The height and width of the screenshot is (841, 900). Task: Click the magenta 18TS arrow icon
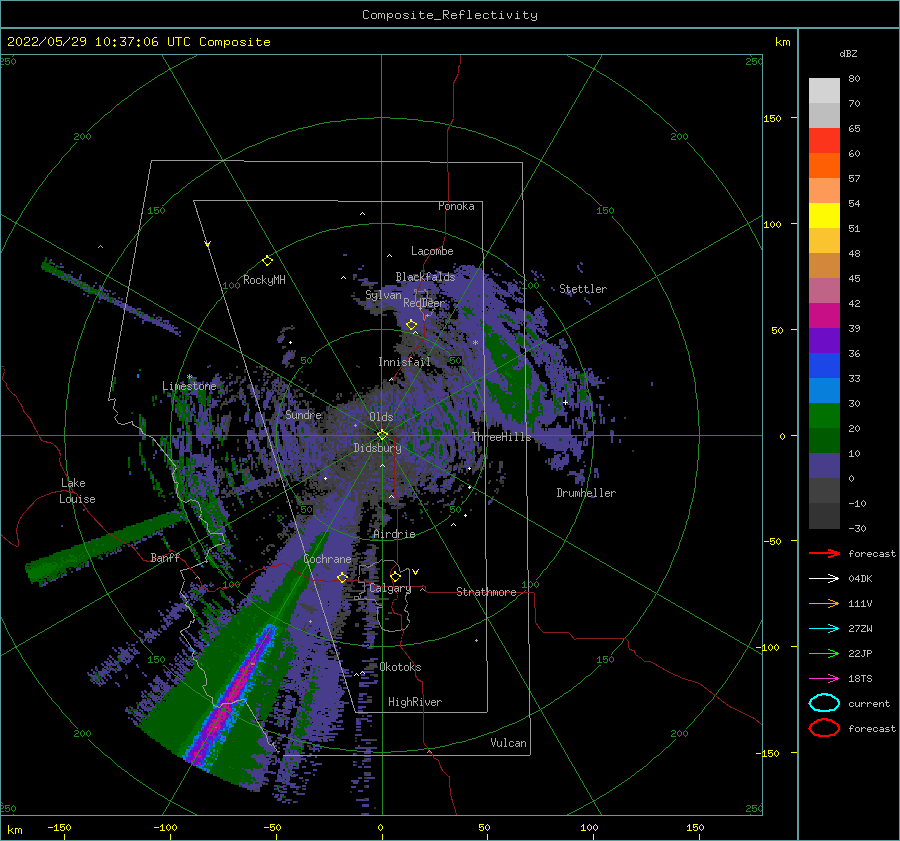[824, 679]
